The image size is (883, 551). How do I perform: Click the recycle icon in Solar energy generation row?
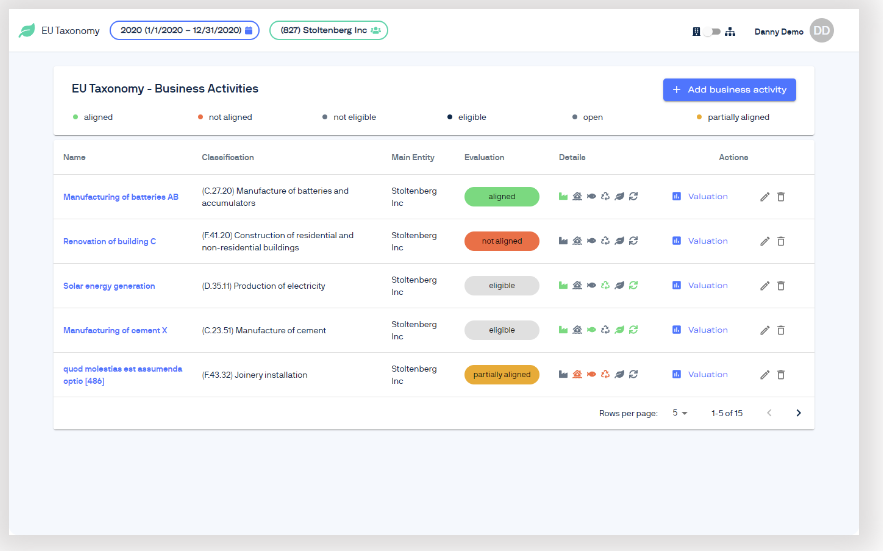(x=605, y=286)
